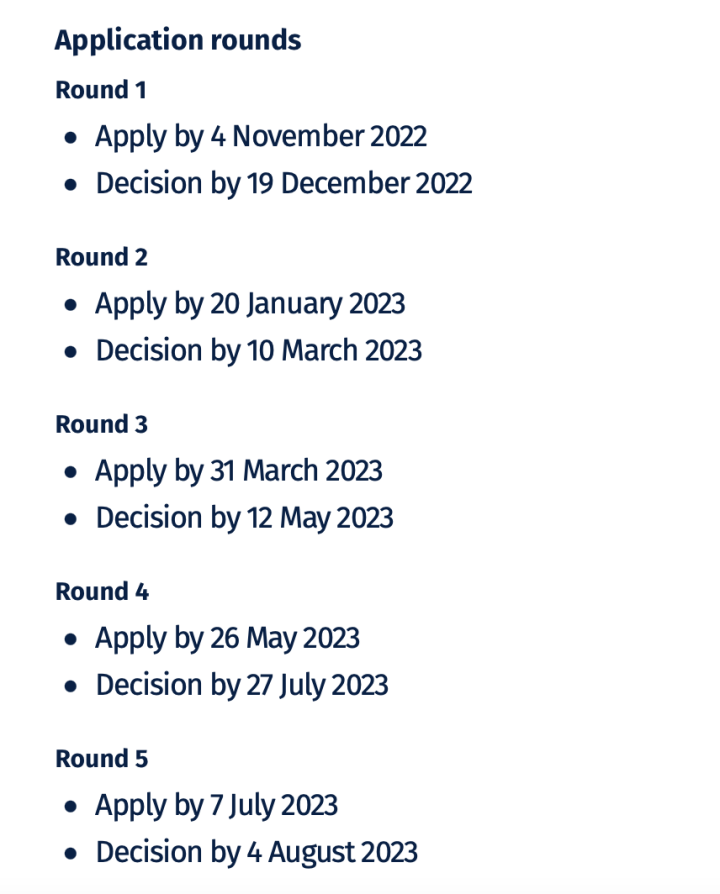The image size is (720, 894).
Task: Click the "Application rounds" heading
Action: click(x=177, y=41)
